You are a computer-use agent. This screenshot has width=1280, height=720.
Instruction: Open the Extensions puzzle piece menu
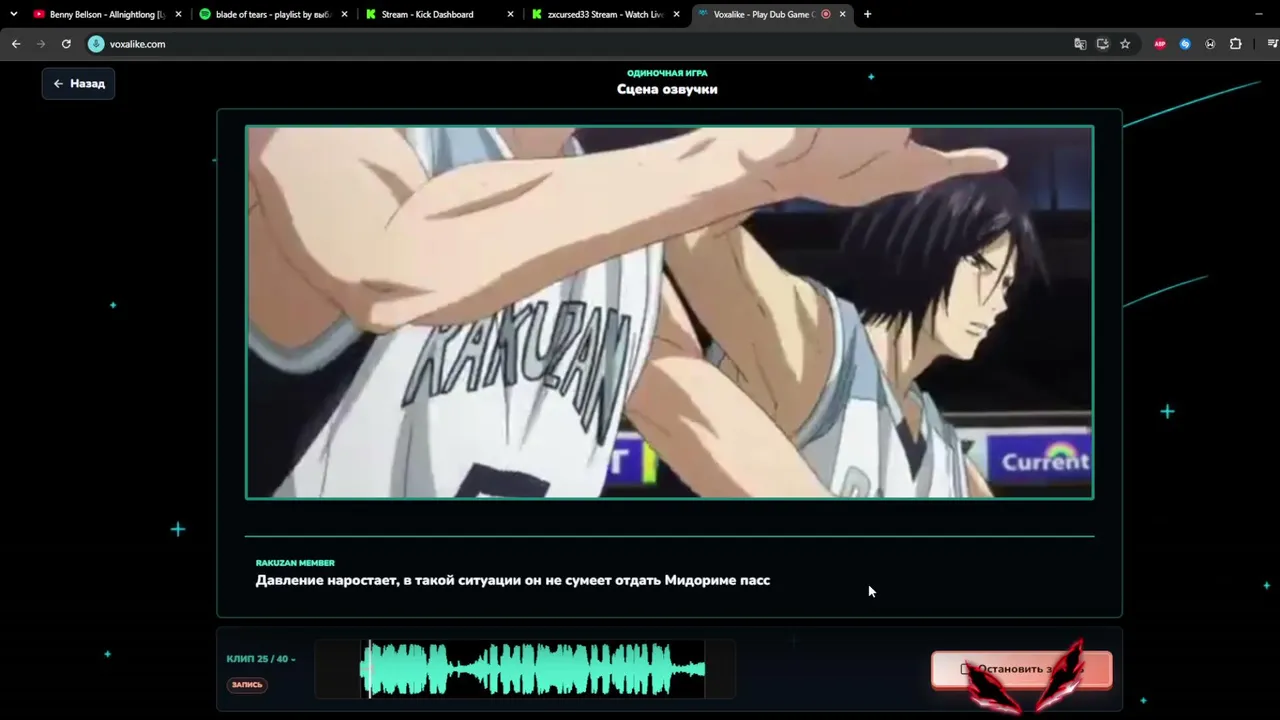1236,44
